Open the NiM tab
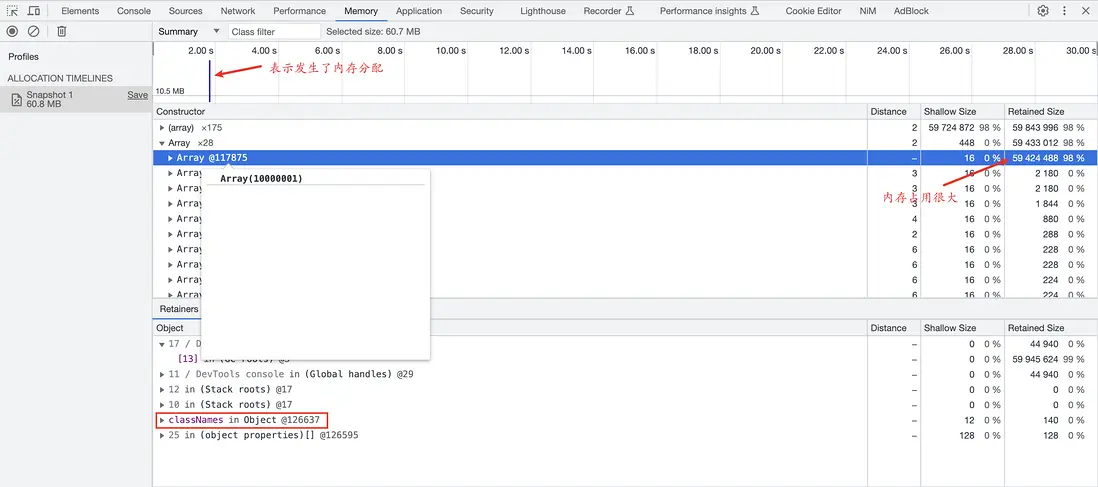 click(868, 11)
